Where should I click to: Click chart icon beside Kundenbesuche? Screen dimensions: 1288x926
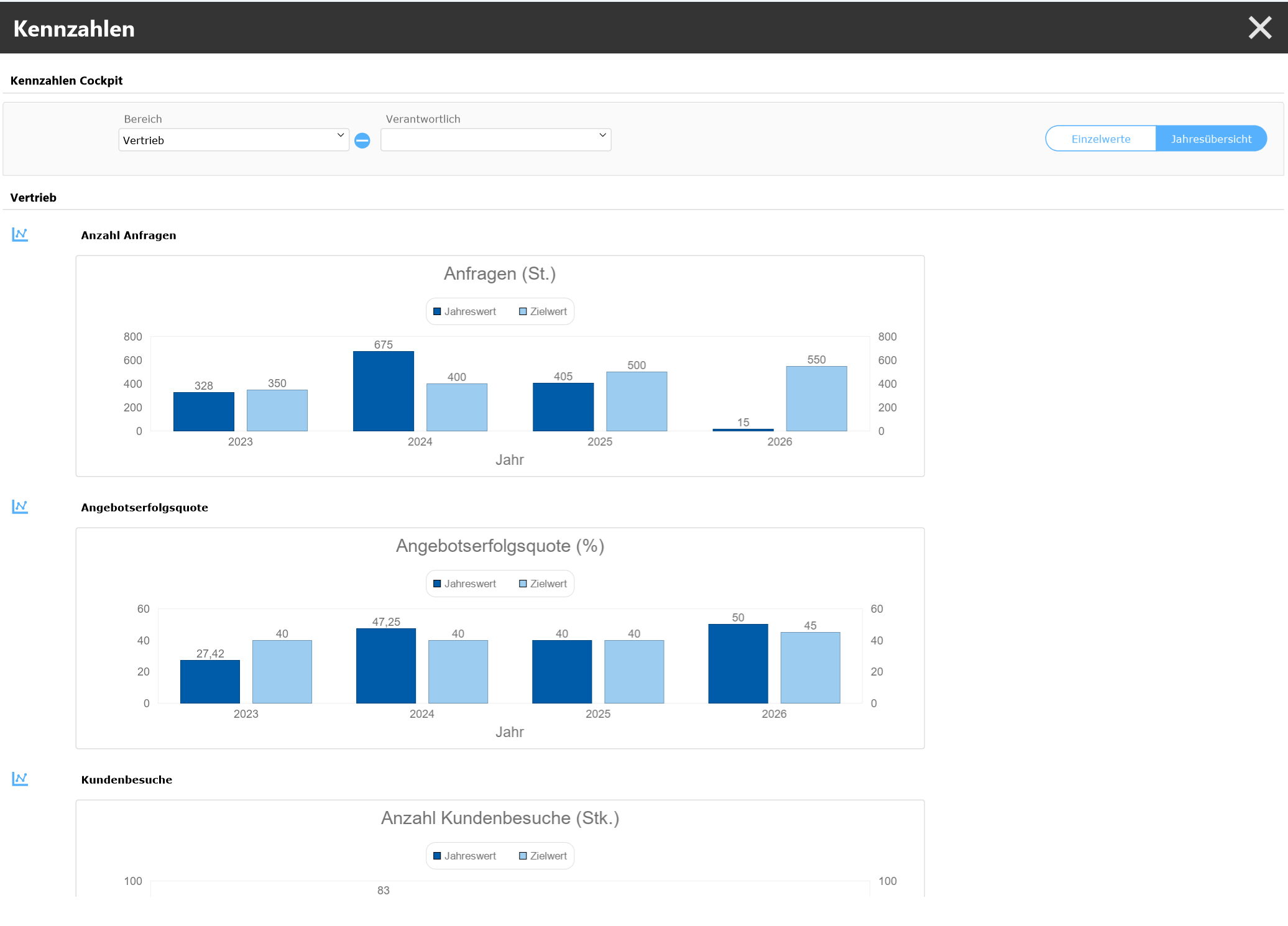(x=20, y=779)
